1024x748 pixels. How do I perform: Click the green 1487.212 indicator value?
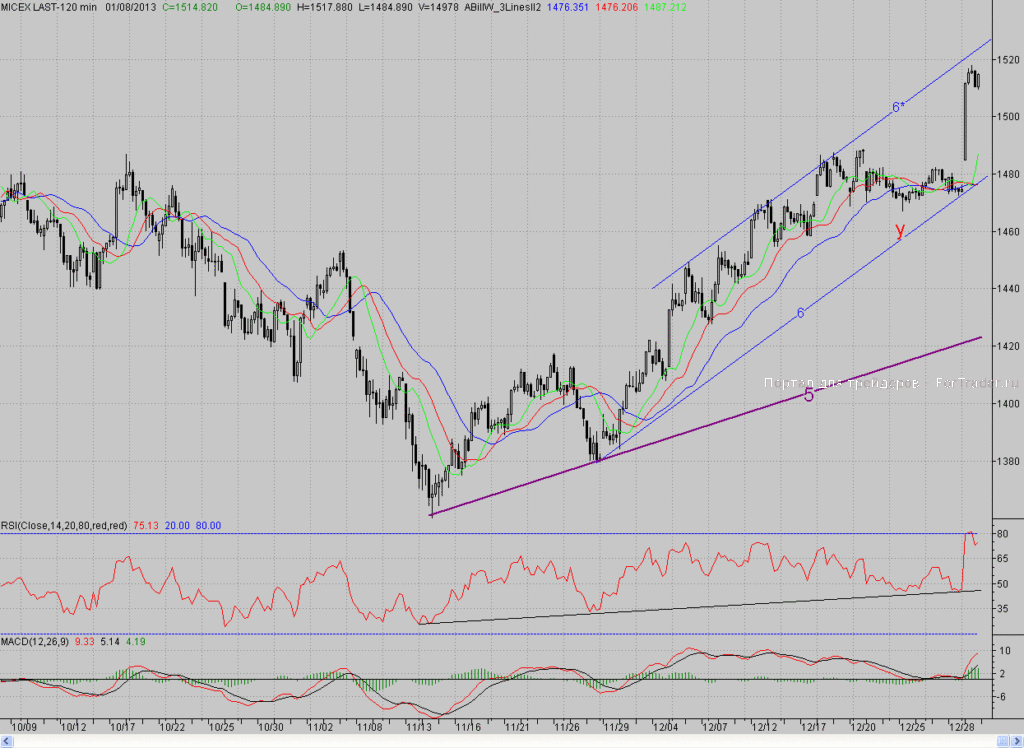pyautogui.click(x=665, y=7)
